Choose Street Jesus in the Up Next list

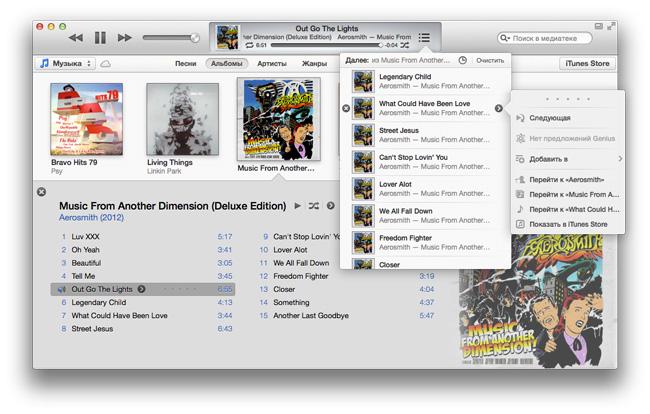point(425,135)
